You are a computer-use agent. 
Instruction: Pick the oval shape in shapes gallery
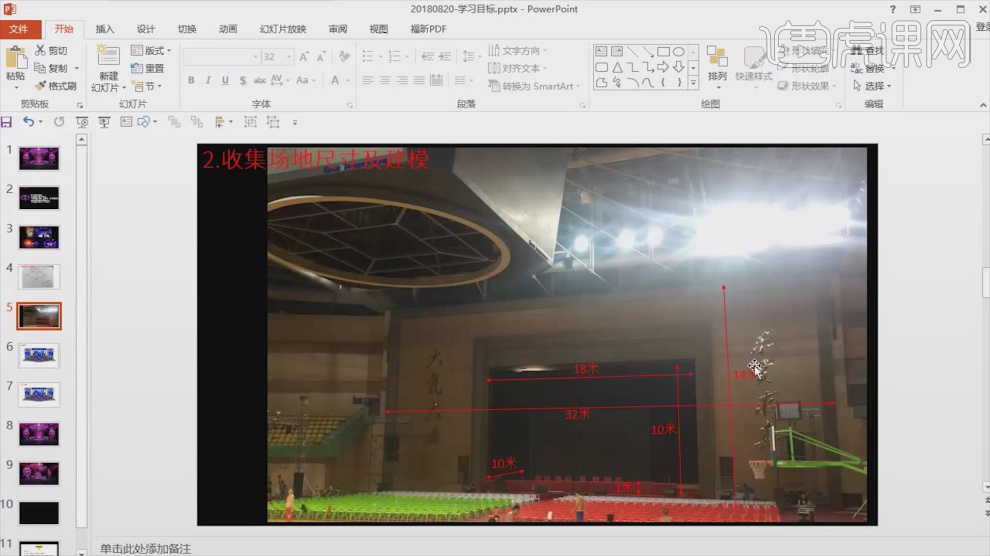(x=678, y=52)
